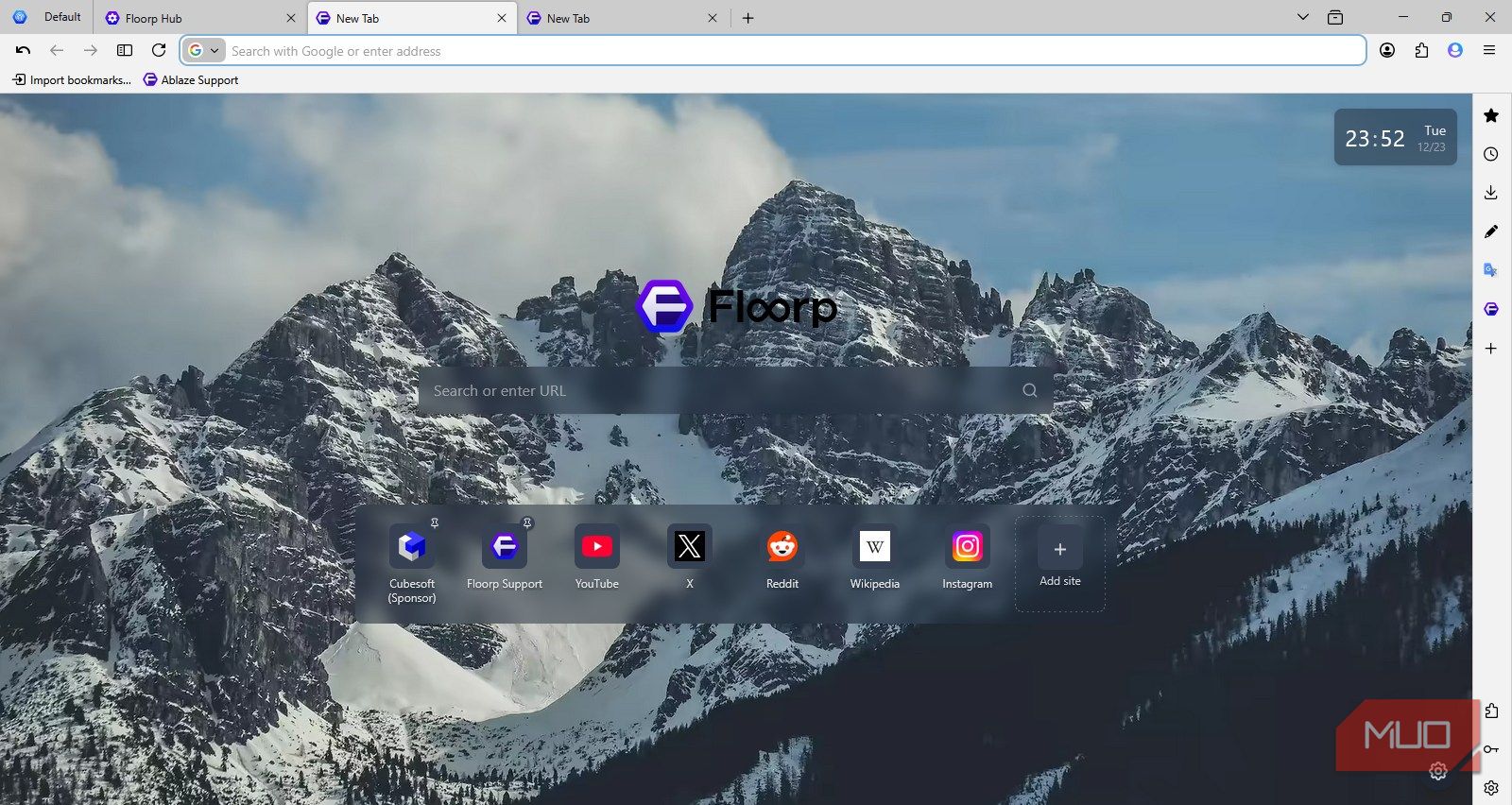The image size is (1512, 805).
Task: Open Notes pencil in the sidebar
Action: coord(1491,231)
